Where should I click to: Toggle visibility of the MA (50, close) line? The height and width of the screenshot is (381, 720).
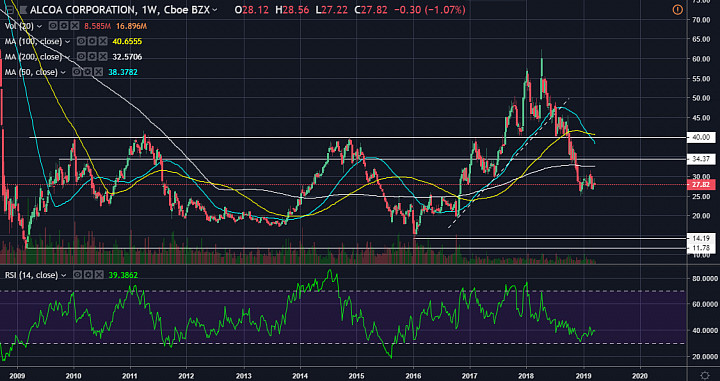[x=77, y=72]
